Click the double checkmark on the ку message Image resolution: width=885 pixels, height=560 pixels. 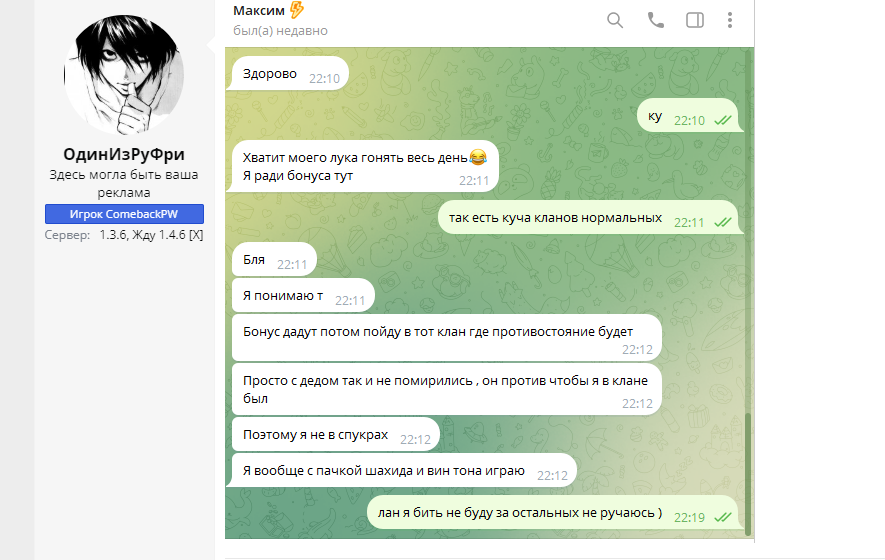(x=722, y=120)
